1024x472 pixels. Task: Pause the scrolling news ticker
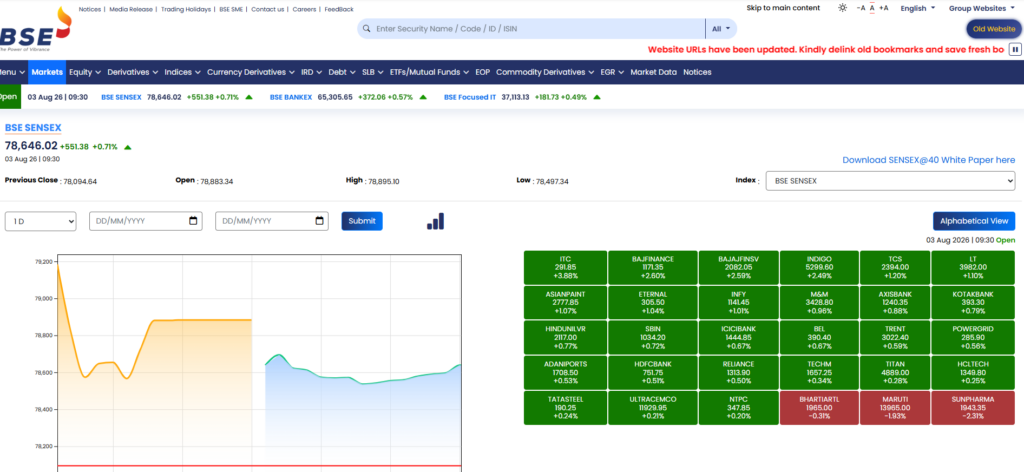pos(1015,49)
